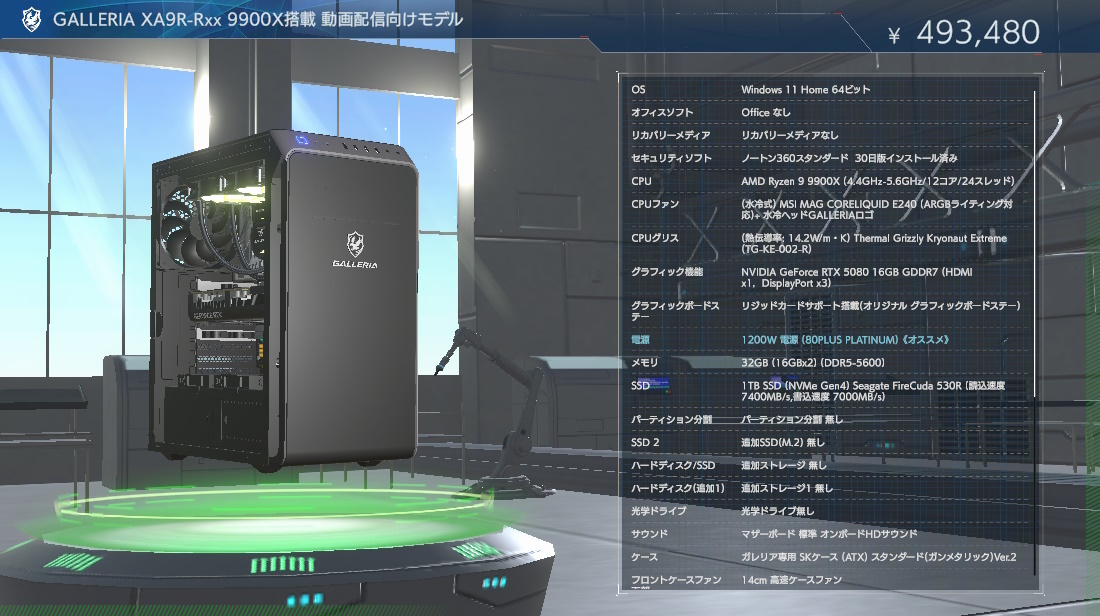Image resolution: width=1100 pixels, height=616 pixels.
Task: Click '追加SSD(M.2) 無し' value
Action: click(783, 443)
